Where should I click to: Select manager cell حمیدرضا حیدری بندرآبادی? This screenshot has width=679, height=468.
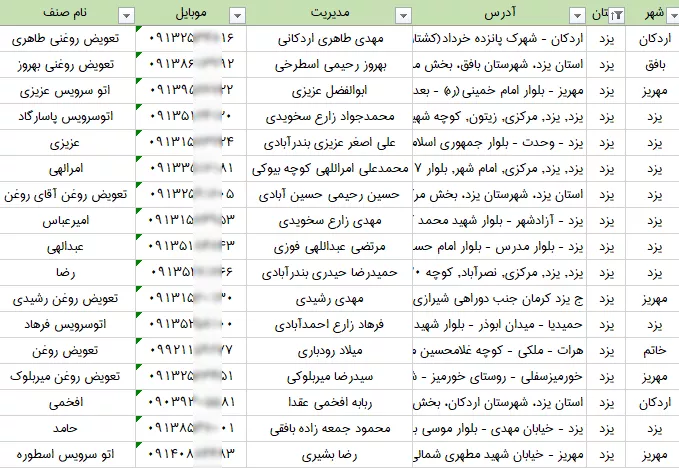click(330, 273)
